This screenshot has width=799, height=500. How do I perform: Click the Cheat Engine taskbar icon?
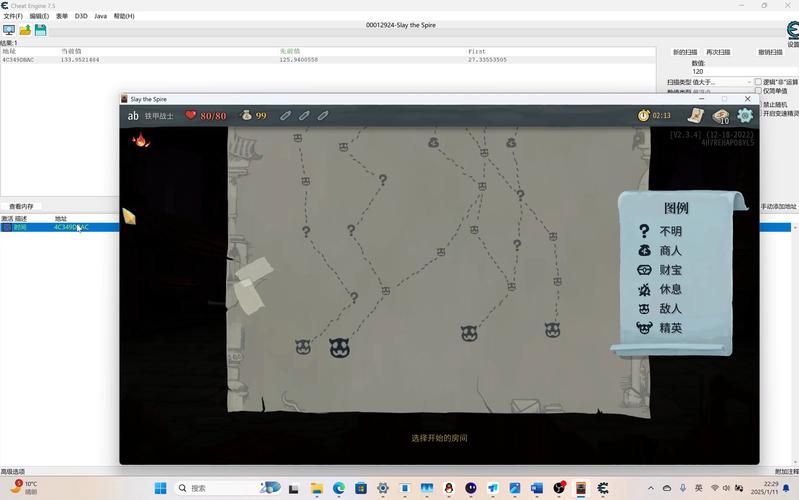coord(603,488)
